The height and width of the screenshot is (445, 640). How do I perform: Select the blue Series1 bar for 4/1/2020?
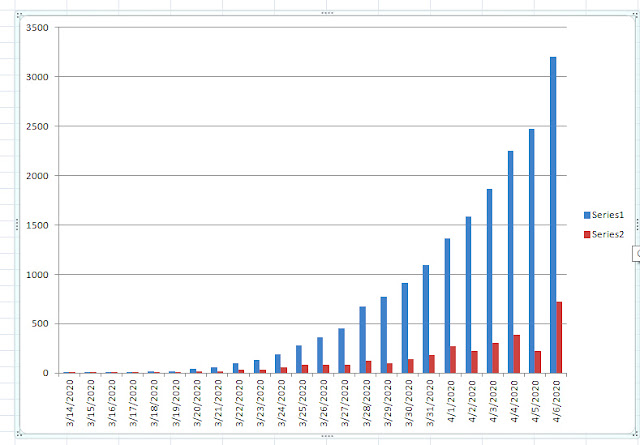point(447,306)
